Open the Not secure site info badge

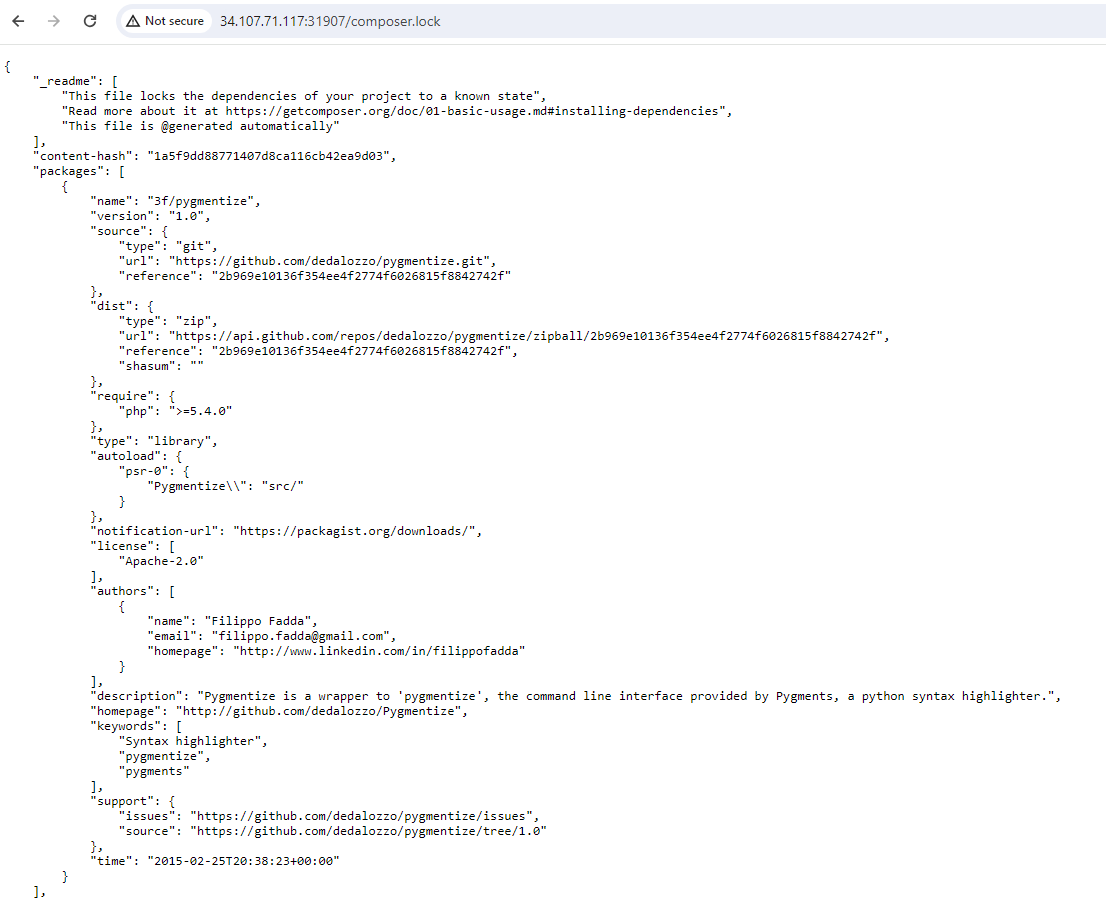coord(165,21)
